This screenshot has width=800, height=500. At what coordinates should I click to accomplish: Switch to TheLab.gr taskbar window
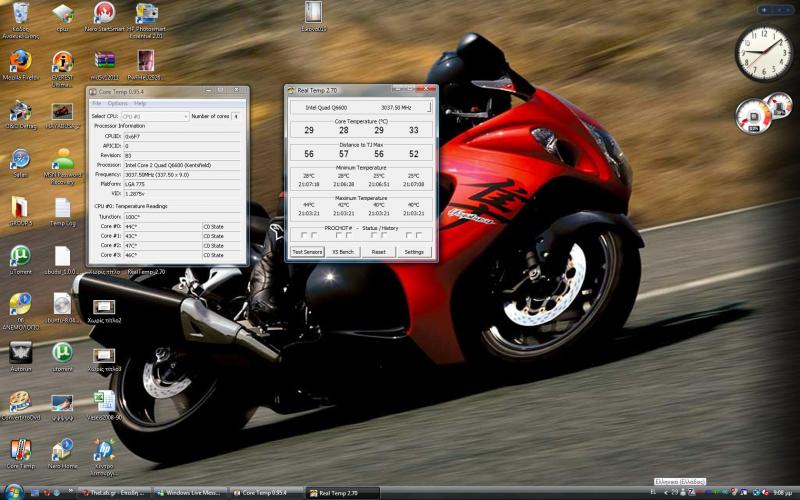[x=114, y=493]
